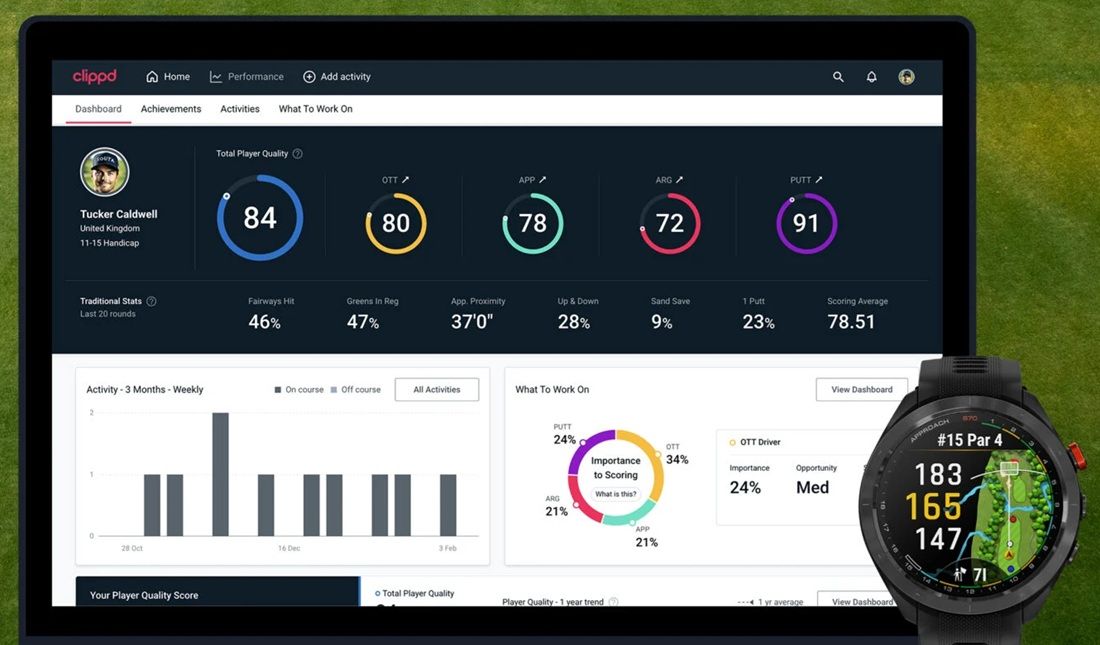Open All Activities dropdown button
Viewport: 1100px width, 645px height.
437,390
